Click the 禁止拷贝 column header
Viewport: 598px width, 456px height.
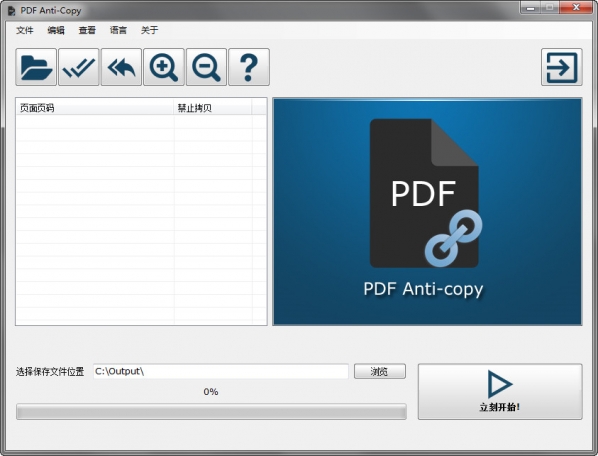(213, 108)
